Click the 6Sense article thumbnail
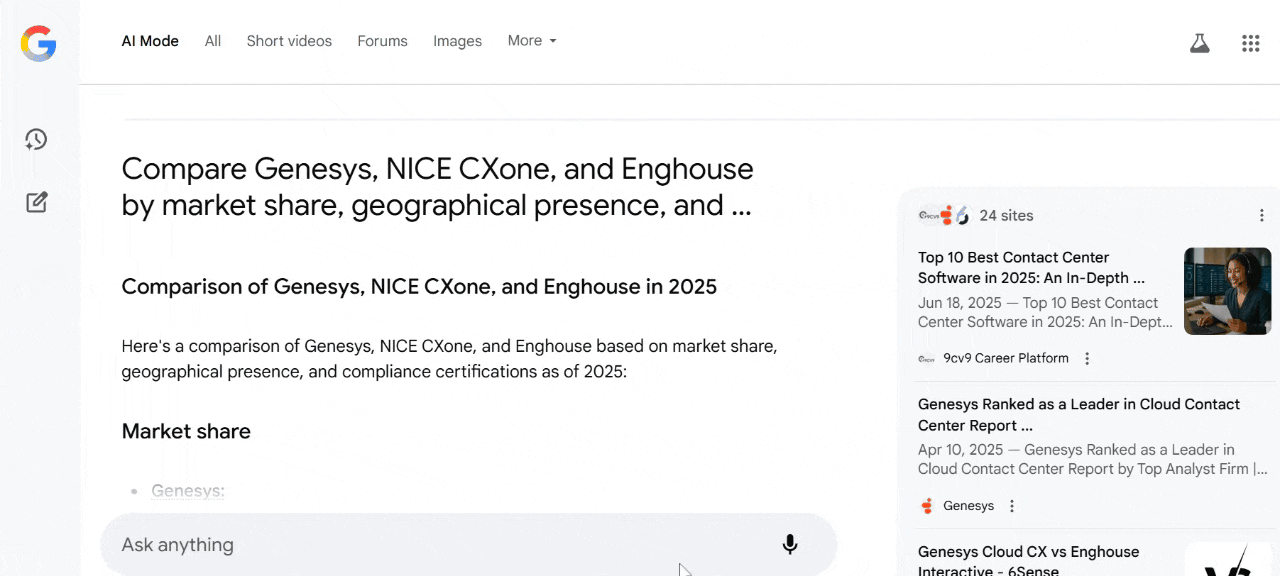The width and height of the screenshot is (1280, 576). [1227, 559]
